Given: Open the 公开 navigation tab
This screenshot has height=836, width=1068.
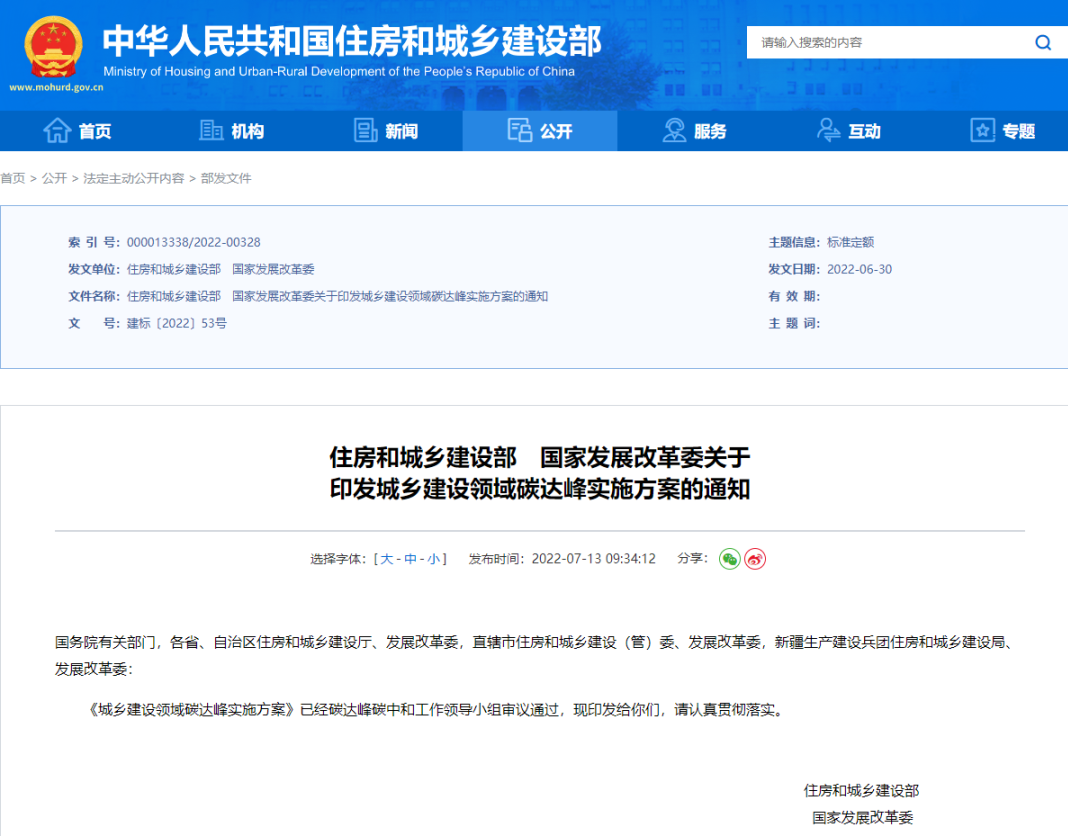Looking at the screenshot, I should pyautogui.click(x=540, y=131).
